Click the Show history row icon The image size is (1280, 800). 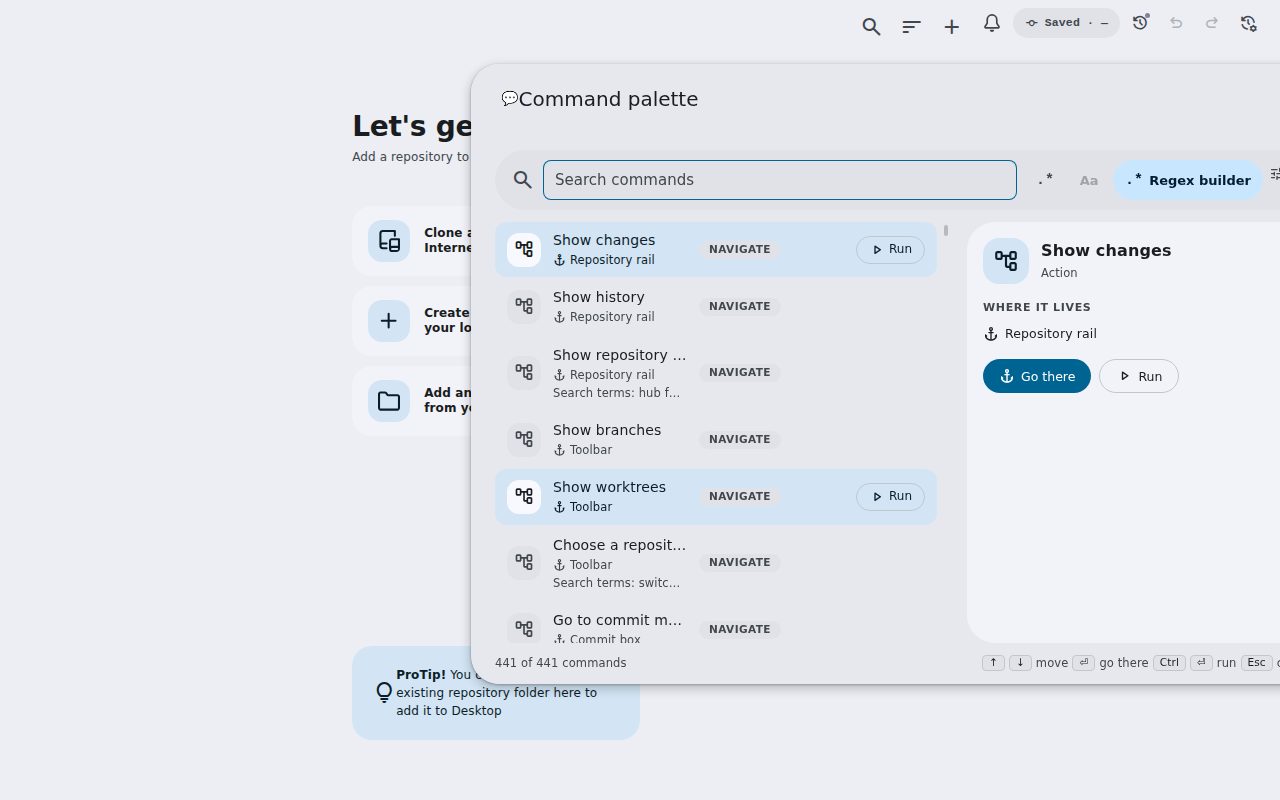pos(524,306)
